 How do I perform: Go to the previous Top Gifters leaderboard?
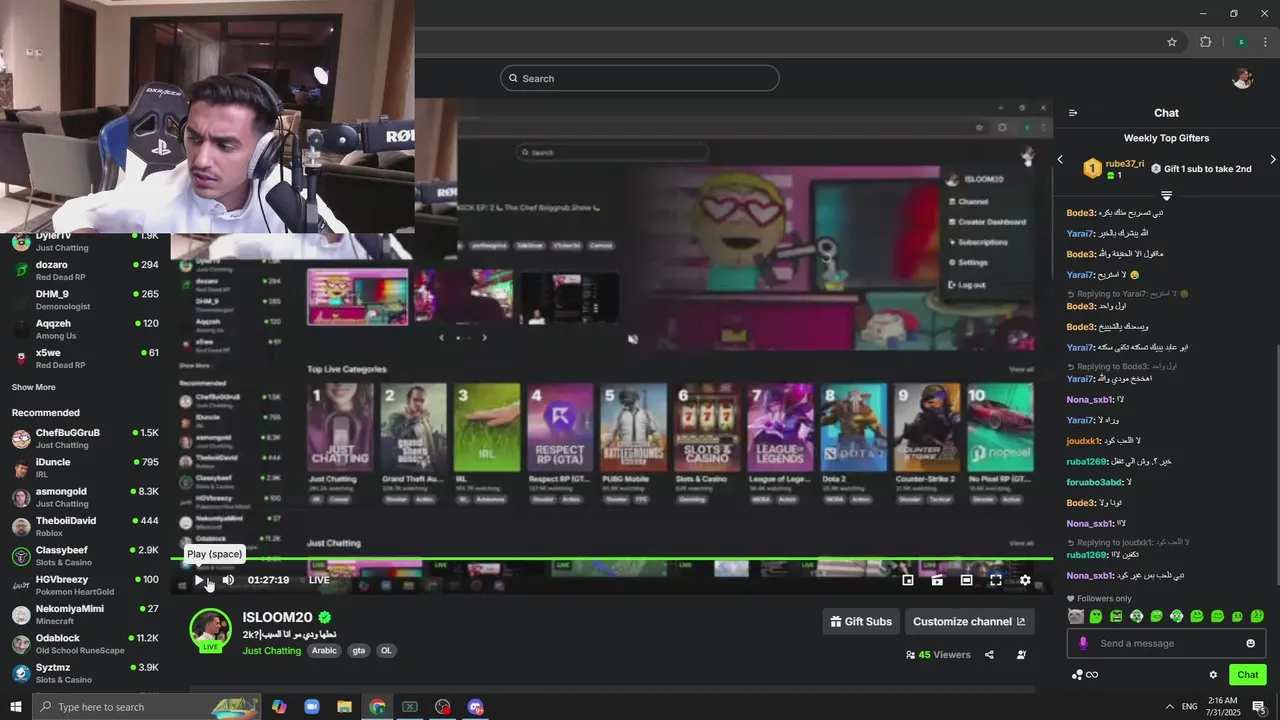pyautogui.click(x=1060, y=159)
